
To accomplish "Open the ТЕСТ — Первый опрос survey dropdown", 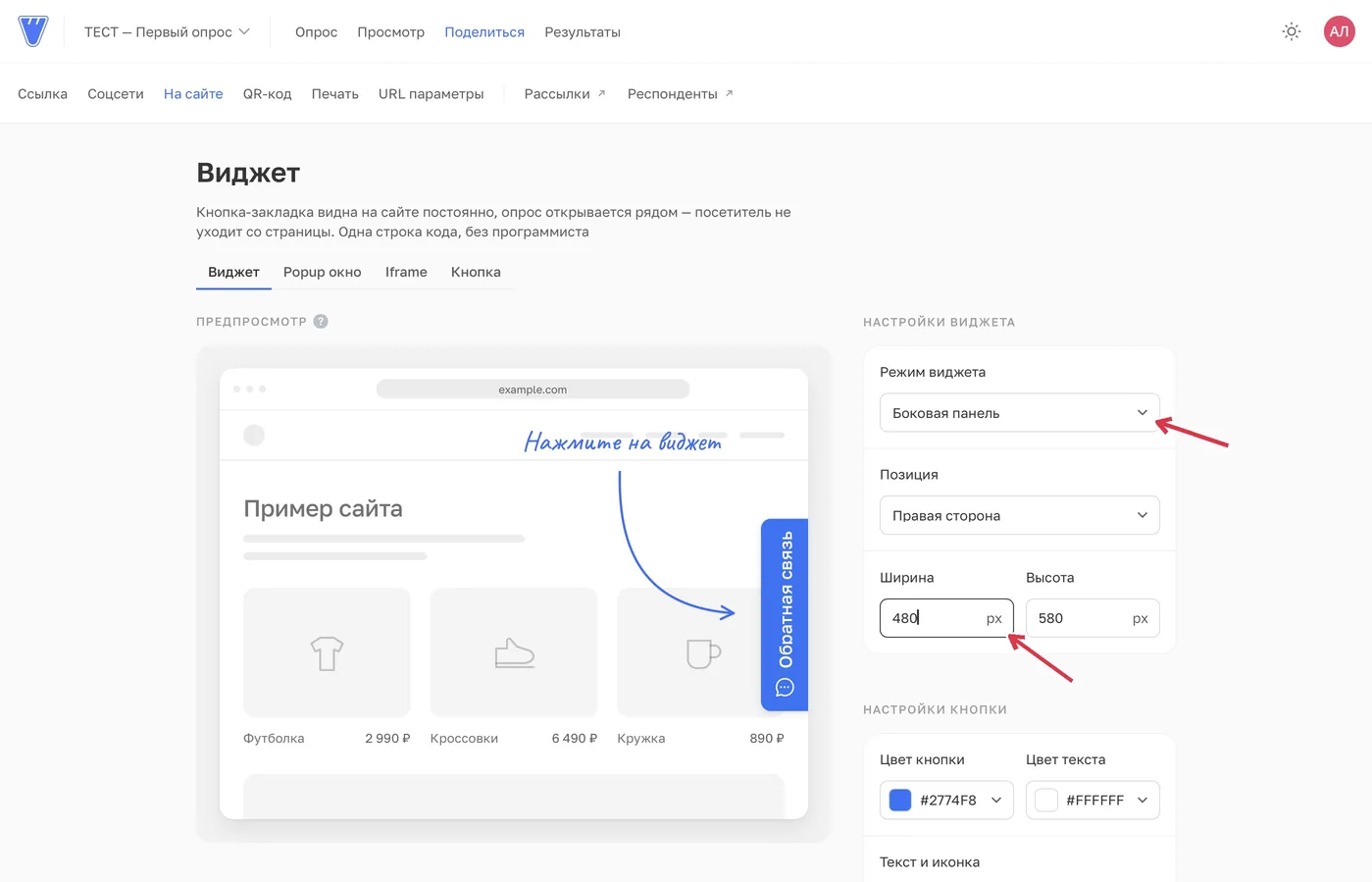I will point(167,32).
